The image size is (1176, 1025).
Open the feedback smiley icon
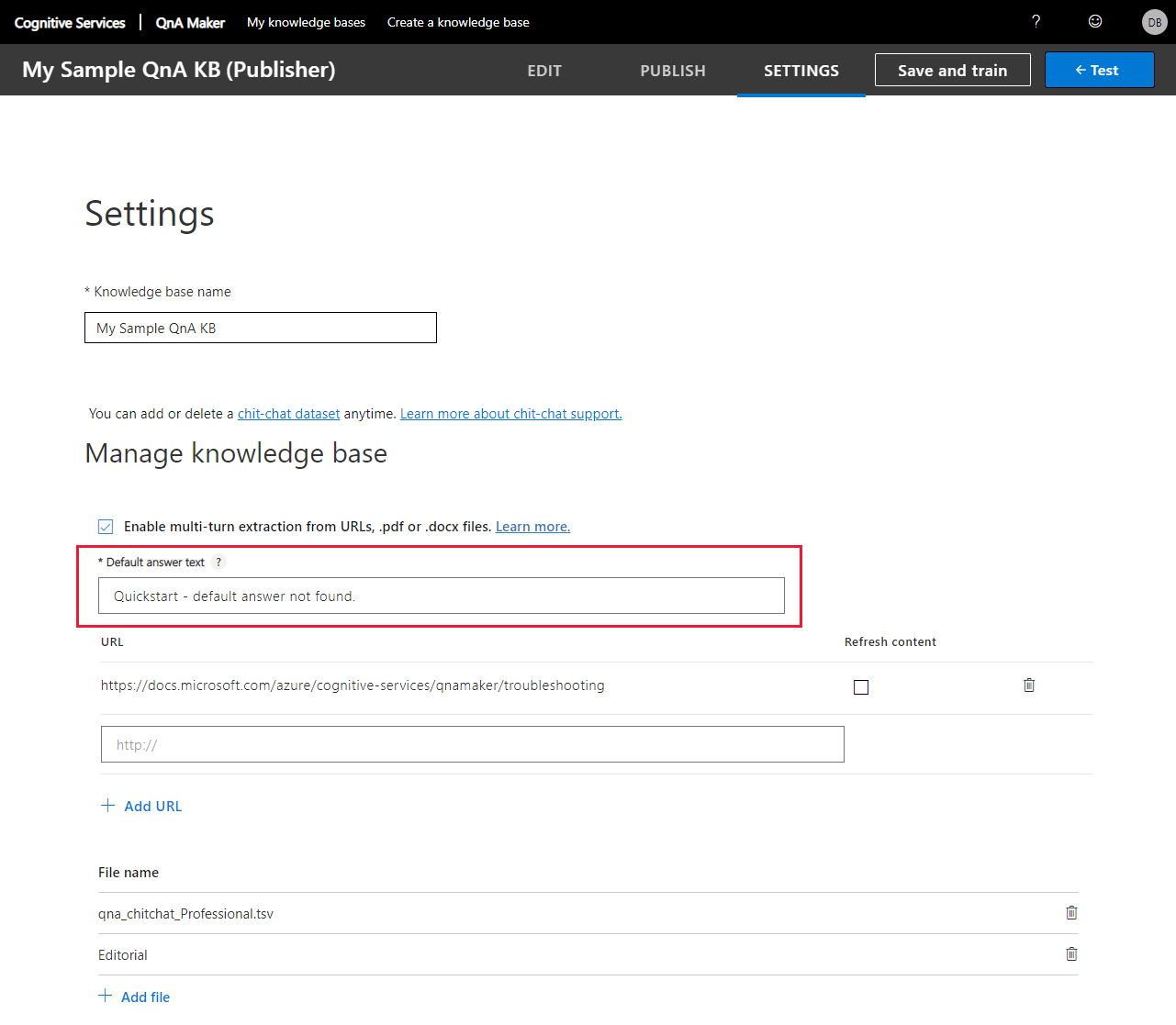click(1094, 21)
